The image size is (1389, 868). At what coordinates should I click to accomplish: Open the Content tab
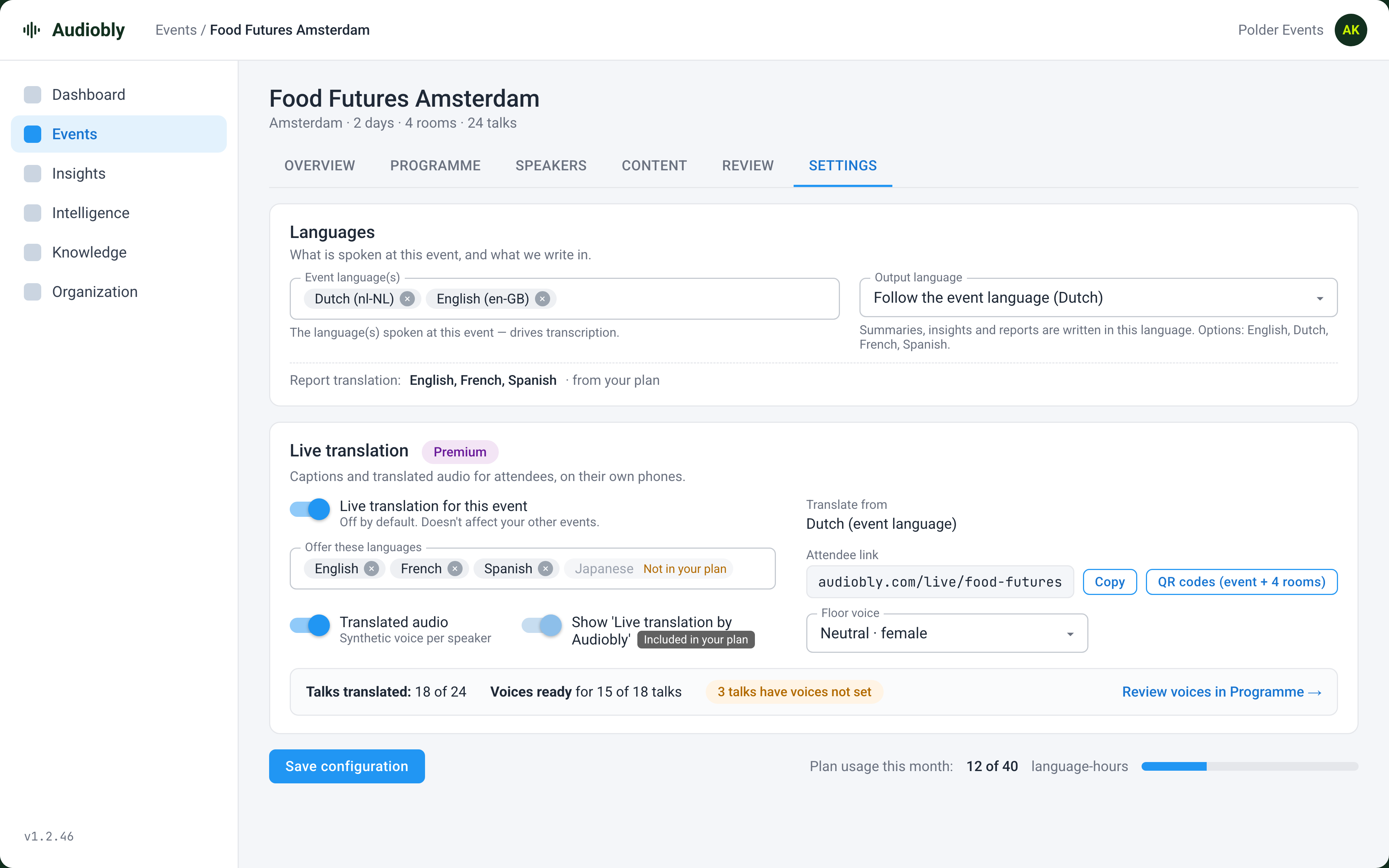pyautogui.click(x=654, y=165)
